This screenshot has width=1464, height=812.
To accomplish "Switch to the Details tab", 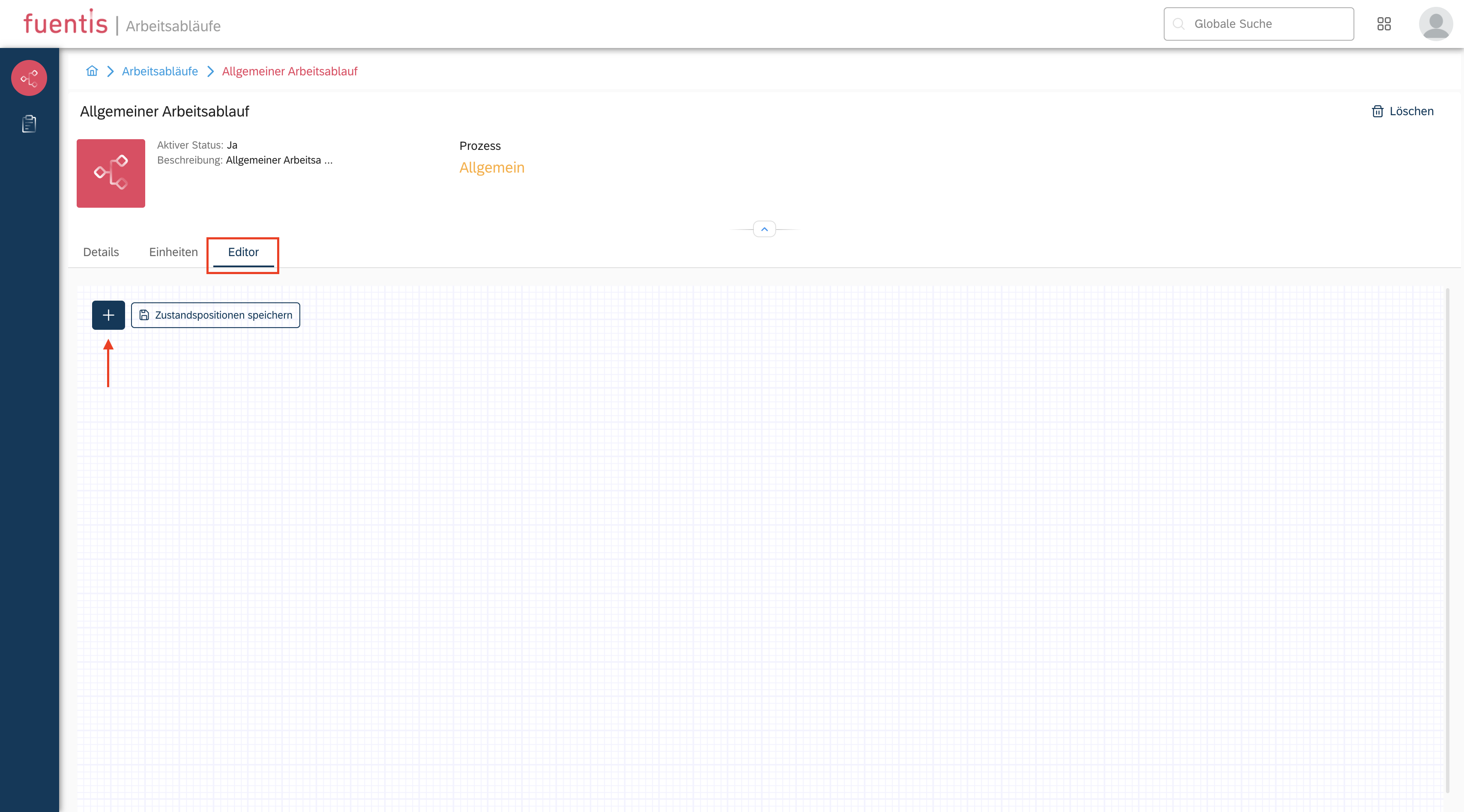I will click(x=101, y=252).
